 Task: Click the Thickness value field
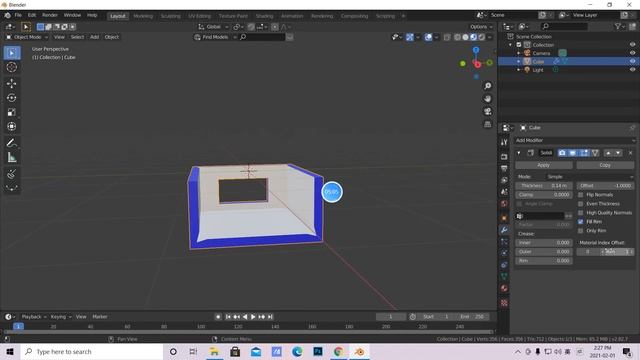544,186
